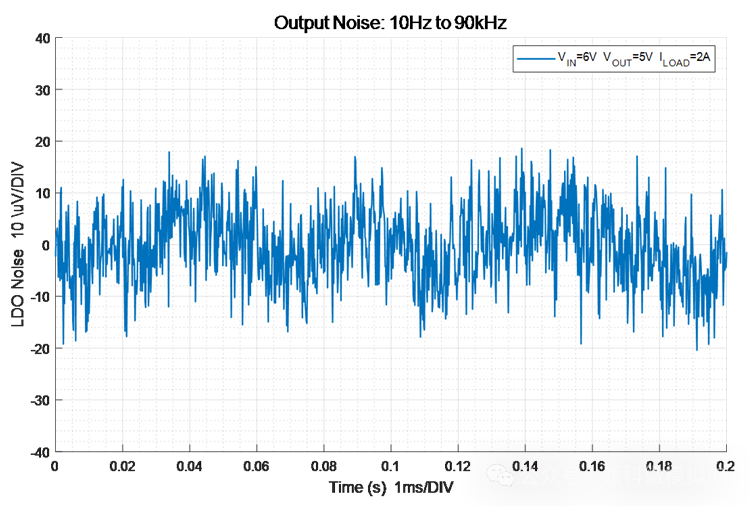The width and height of the screenshot is (750, 506).
Task: Click the -30 tick label on the y-axis
Action: [41, 400]
